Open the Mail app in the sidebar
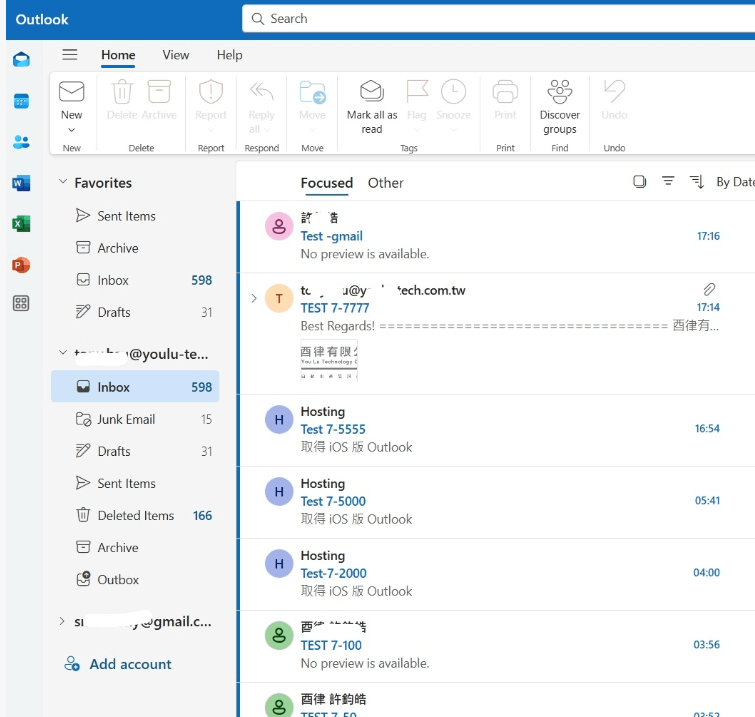Image resolution: width=755 pixels, height=717 pixels. pos(21,60)
